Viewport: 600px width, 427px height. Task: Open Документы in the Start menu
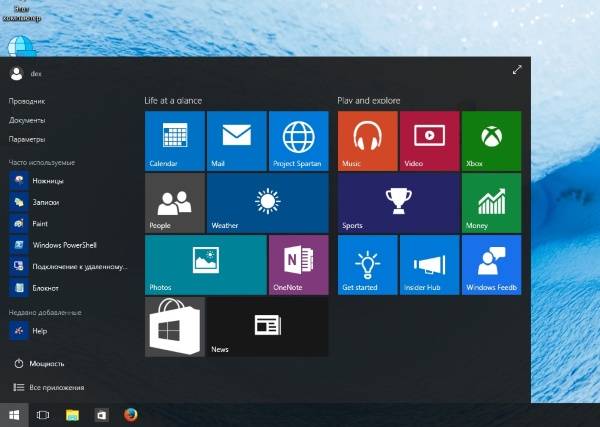tap(27, 120)
